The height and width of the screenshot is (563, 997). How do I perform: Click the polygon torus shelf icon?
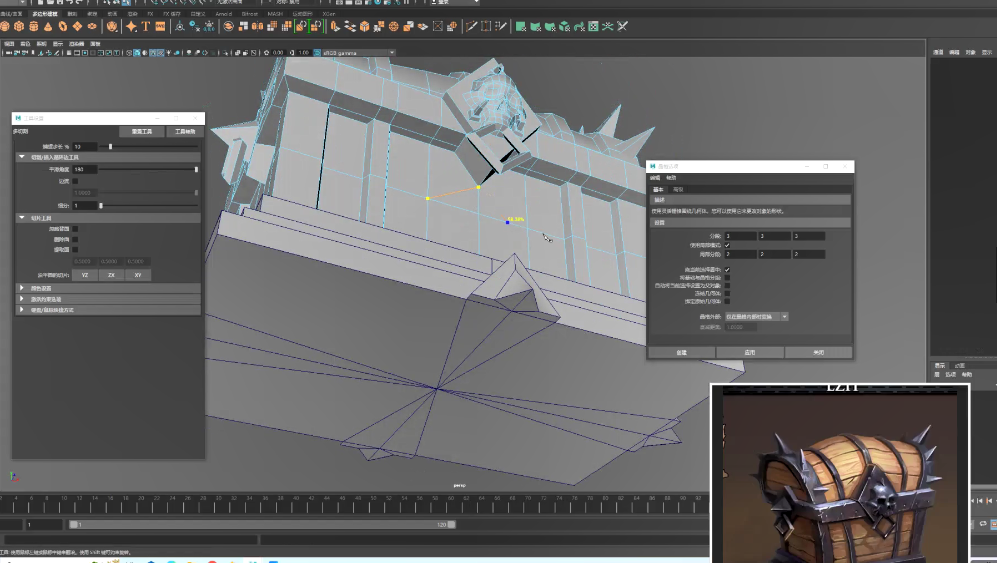click(62, 26)
